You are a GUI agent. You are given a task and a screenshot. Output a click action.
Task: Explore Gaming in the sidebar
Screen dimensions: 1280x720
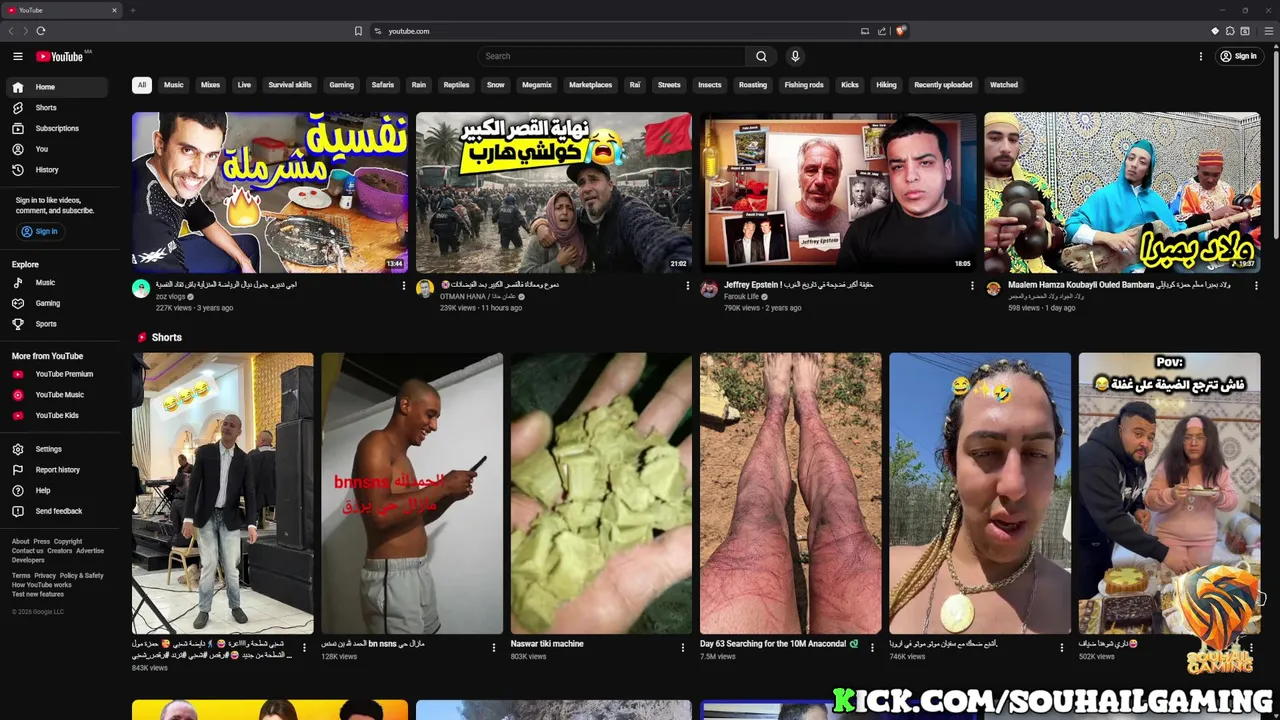pos(56,303)
